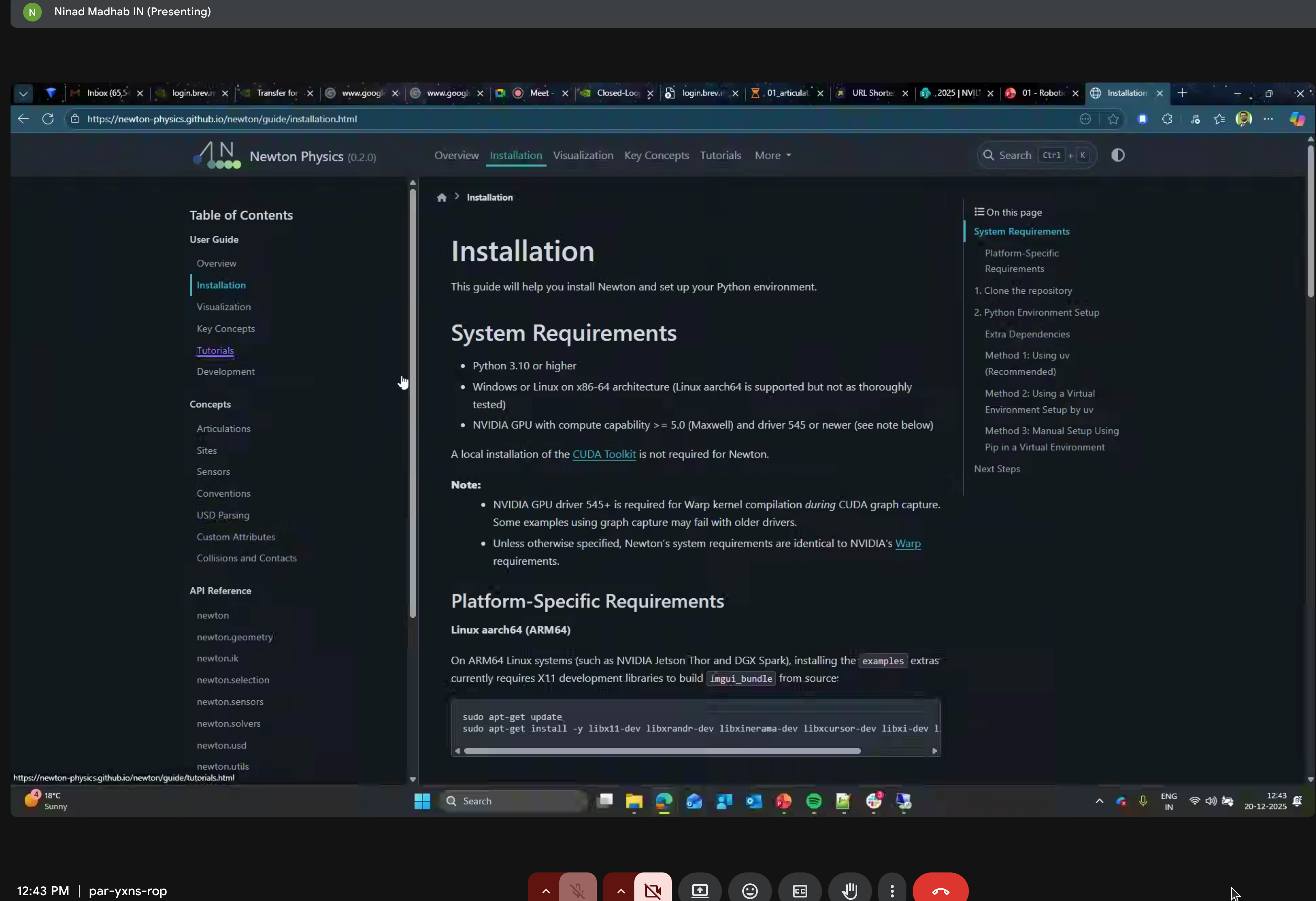Switch to the Key Concepts tab

(656, 155)
